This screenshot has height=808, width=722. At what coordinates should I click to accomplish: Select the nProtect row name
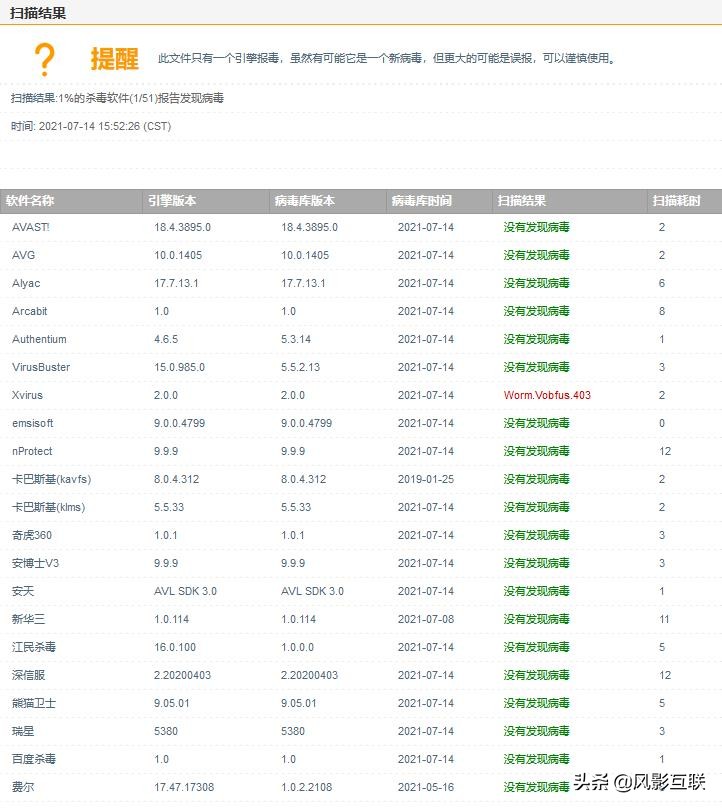click(32, 451)
